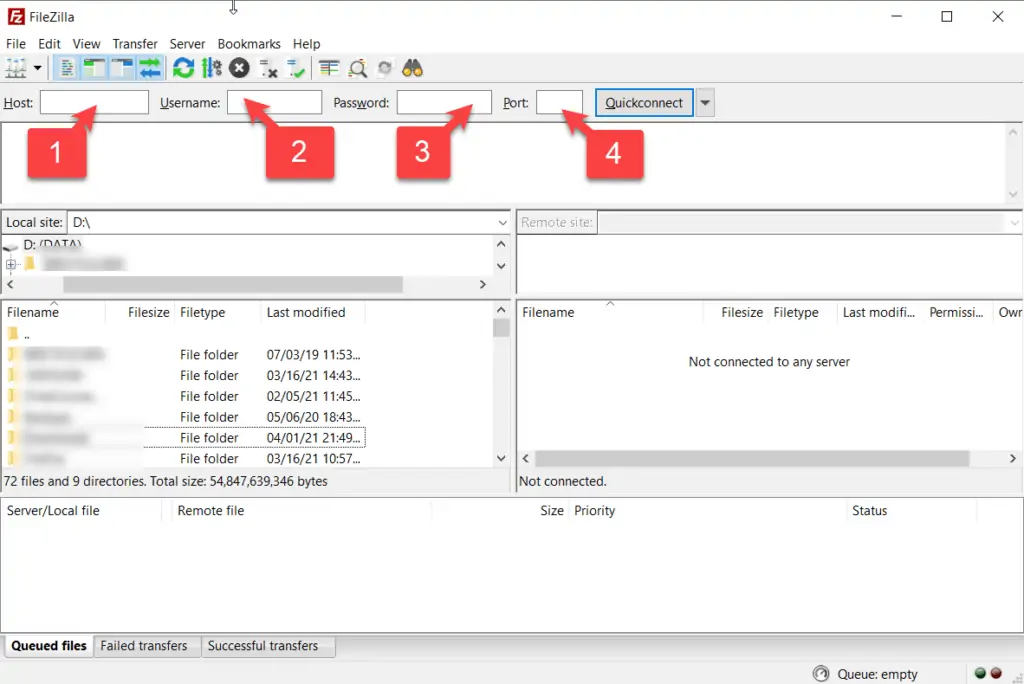Open the Local site path dropdown
The image size is (1024, 684).
[x=502, y=223]
